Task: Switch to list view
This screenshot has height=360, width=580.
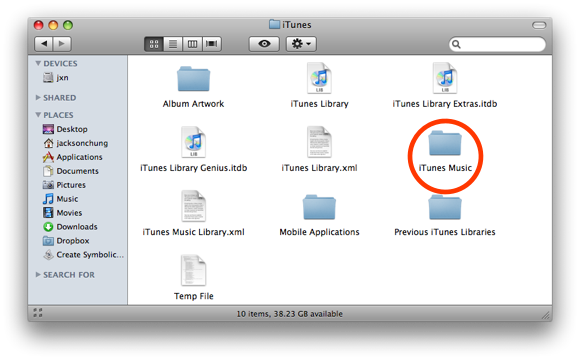Action: coord(173,44)
